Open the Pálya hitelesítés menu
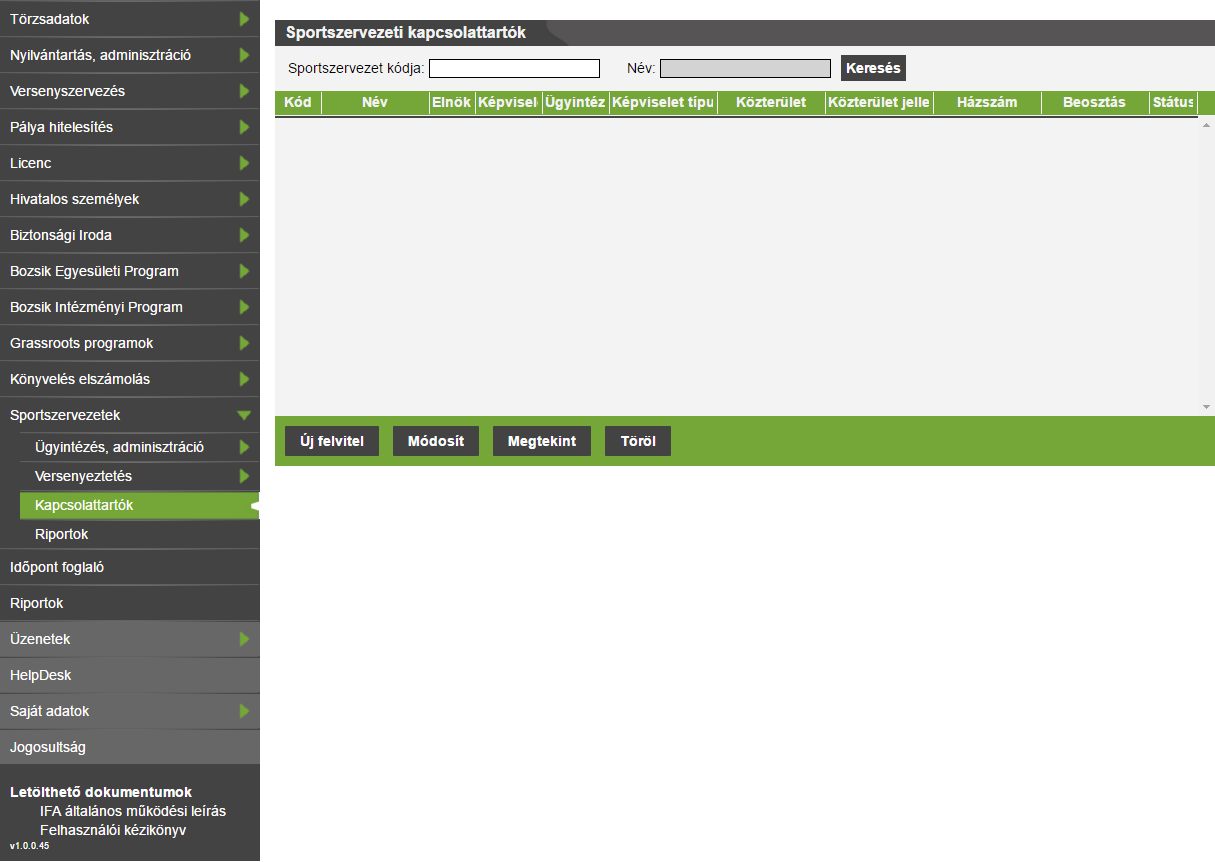1215x862 pixels. coord(130,127)
